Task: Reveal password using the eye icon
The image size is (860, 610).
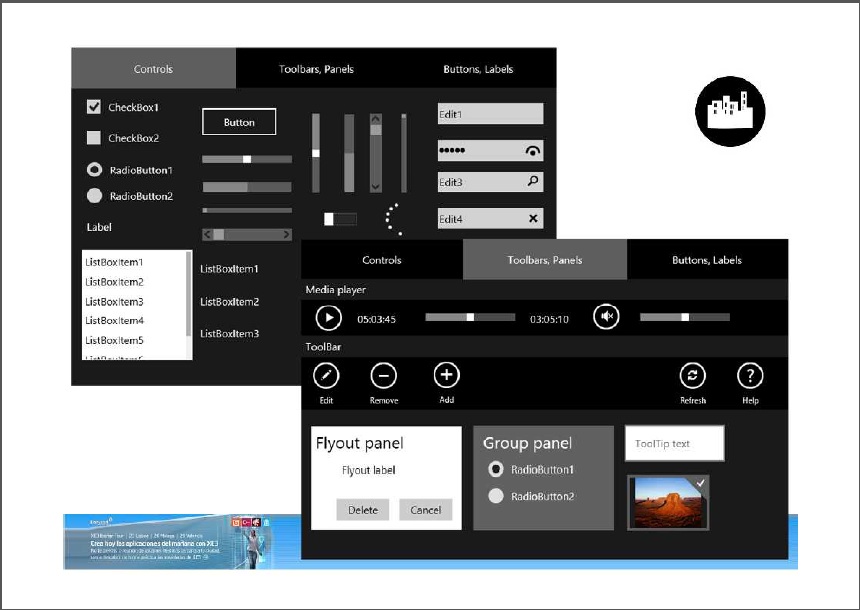Action: point(532,151)
